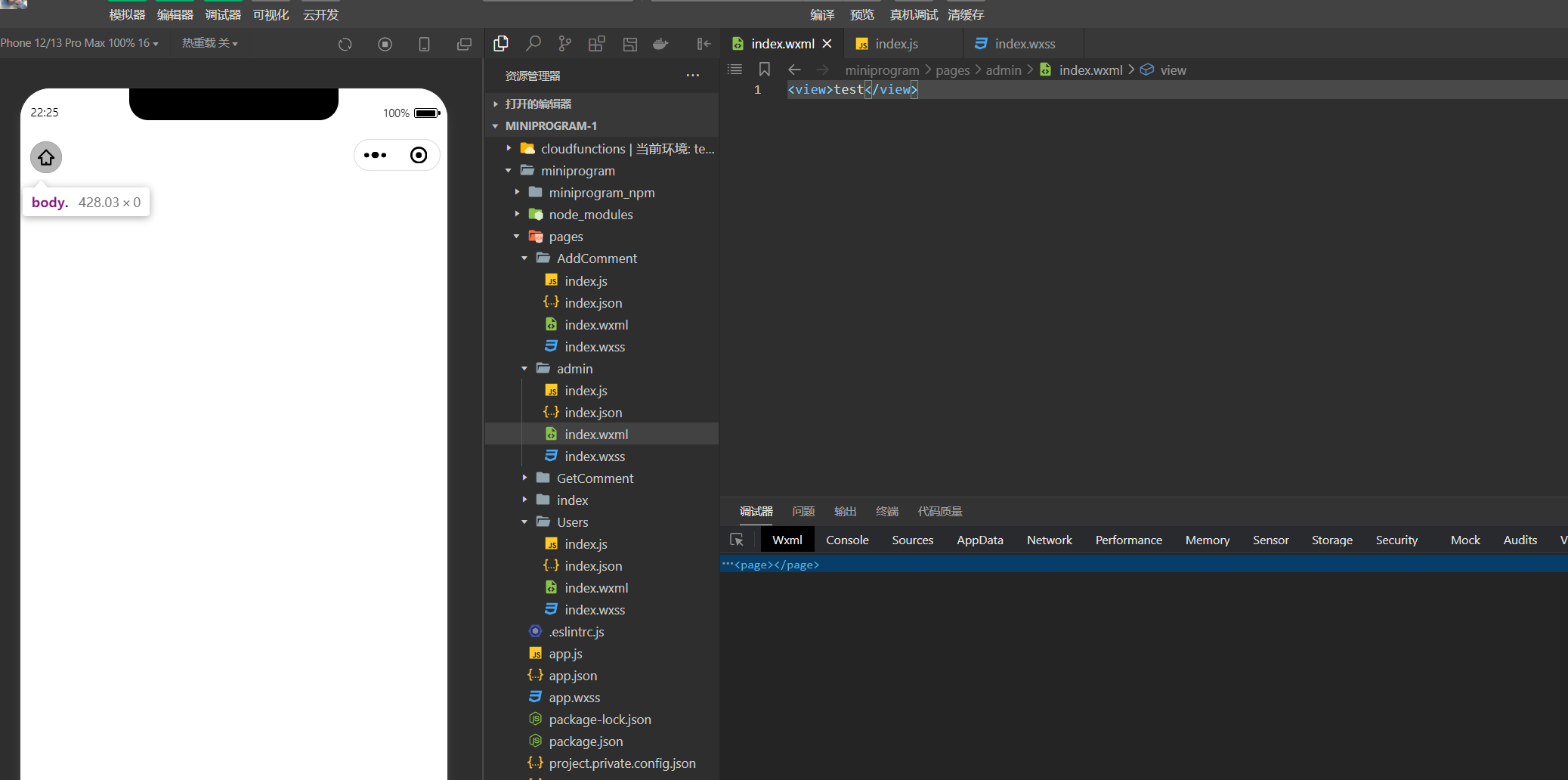Image resolution: width=1568 pixels, height=780 pixels.
Task: Click the back navigation arrow in editor
Action: 794,70
